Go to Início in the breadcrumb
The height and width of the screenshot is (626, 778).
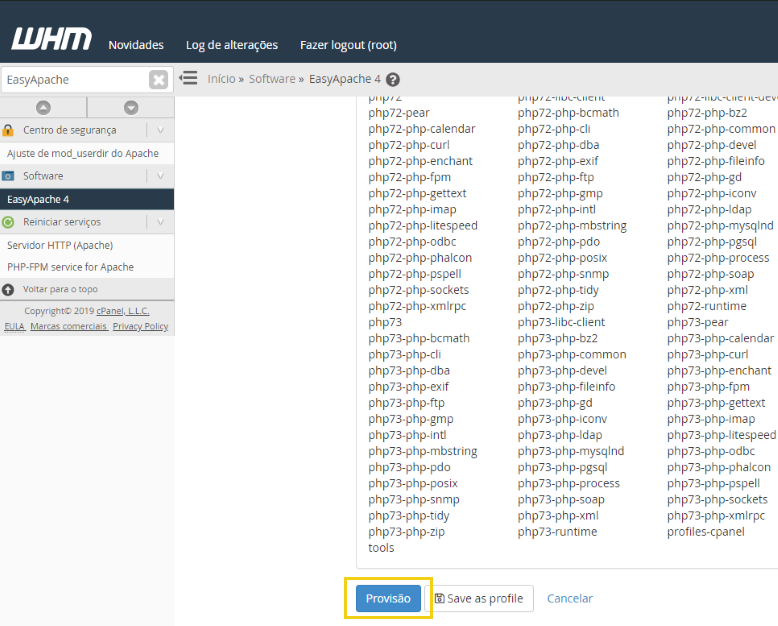(x=221, y=79)
